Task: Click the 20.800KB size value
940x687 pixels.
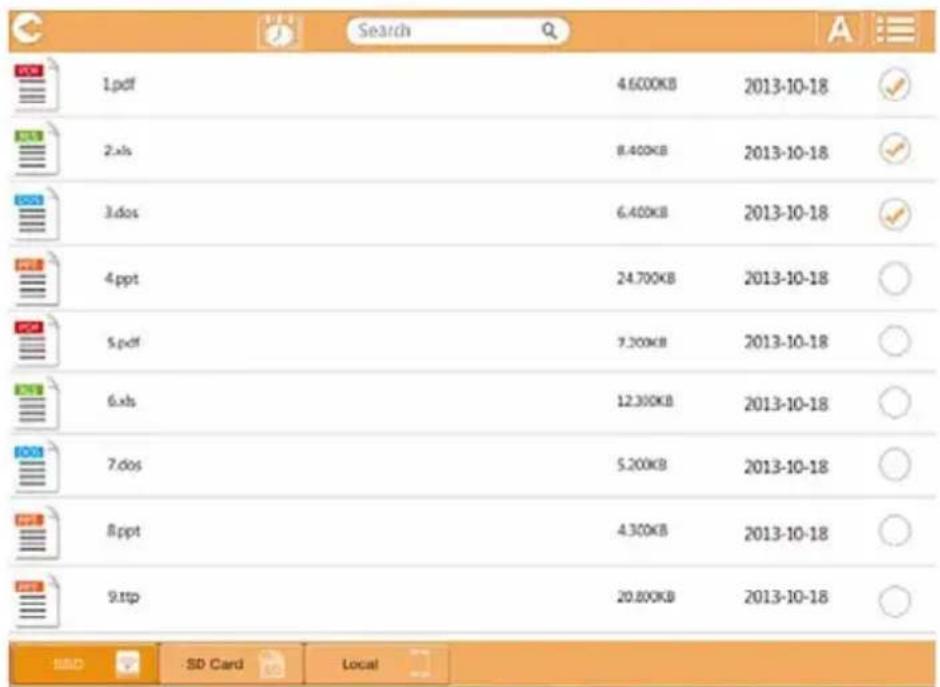Action: click(x=646, y=597)
